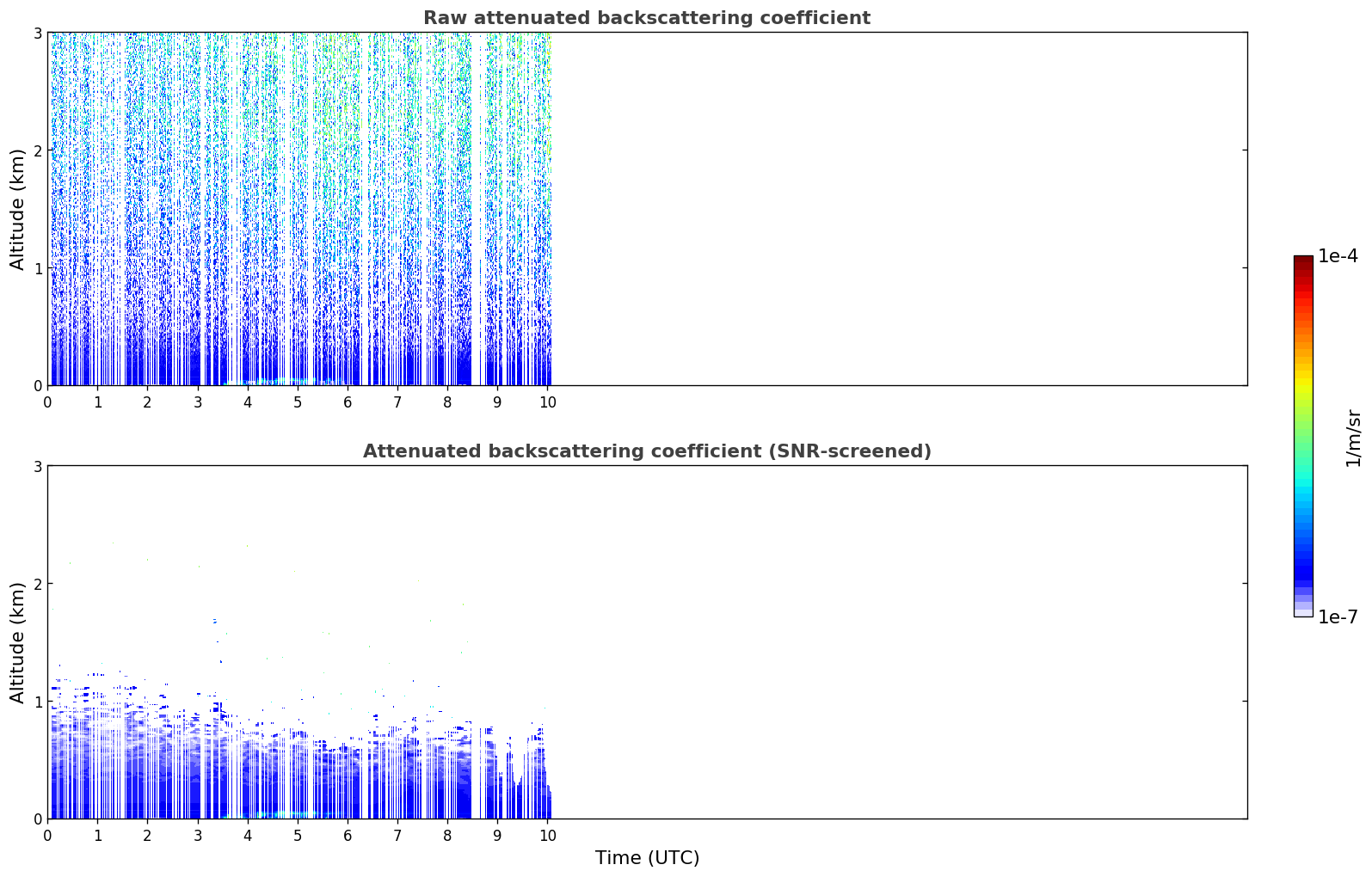The width and height of the screenshot is (1372, 877).
Task: Click the 10 tick on top time axis
Action: pos(547,402)
